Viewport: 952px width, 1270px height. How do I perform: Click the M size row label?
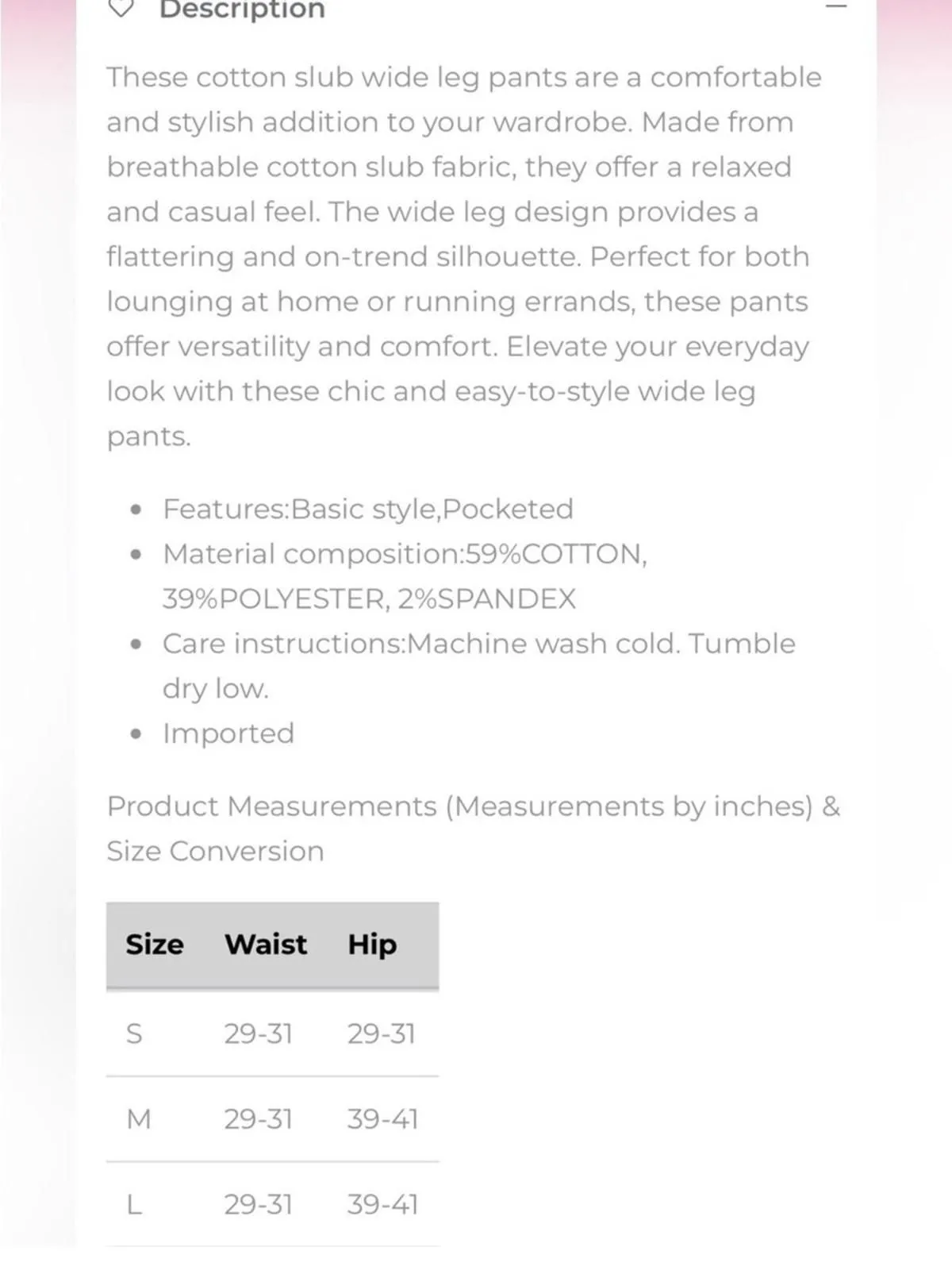click(x=139, y=1119)
